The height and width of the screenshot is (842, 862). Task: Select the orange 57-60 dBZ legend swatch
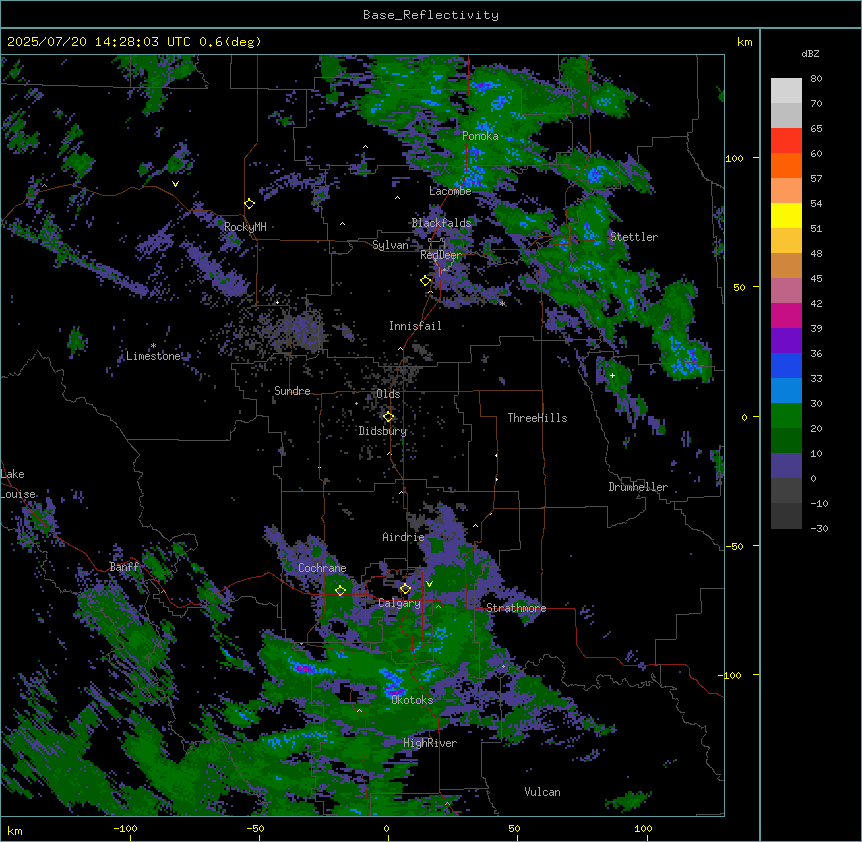coord(786,165)
